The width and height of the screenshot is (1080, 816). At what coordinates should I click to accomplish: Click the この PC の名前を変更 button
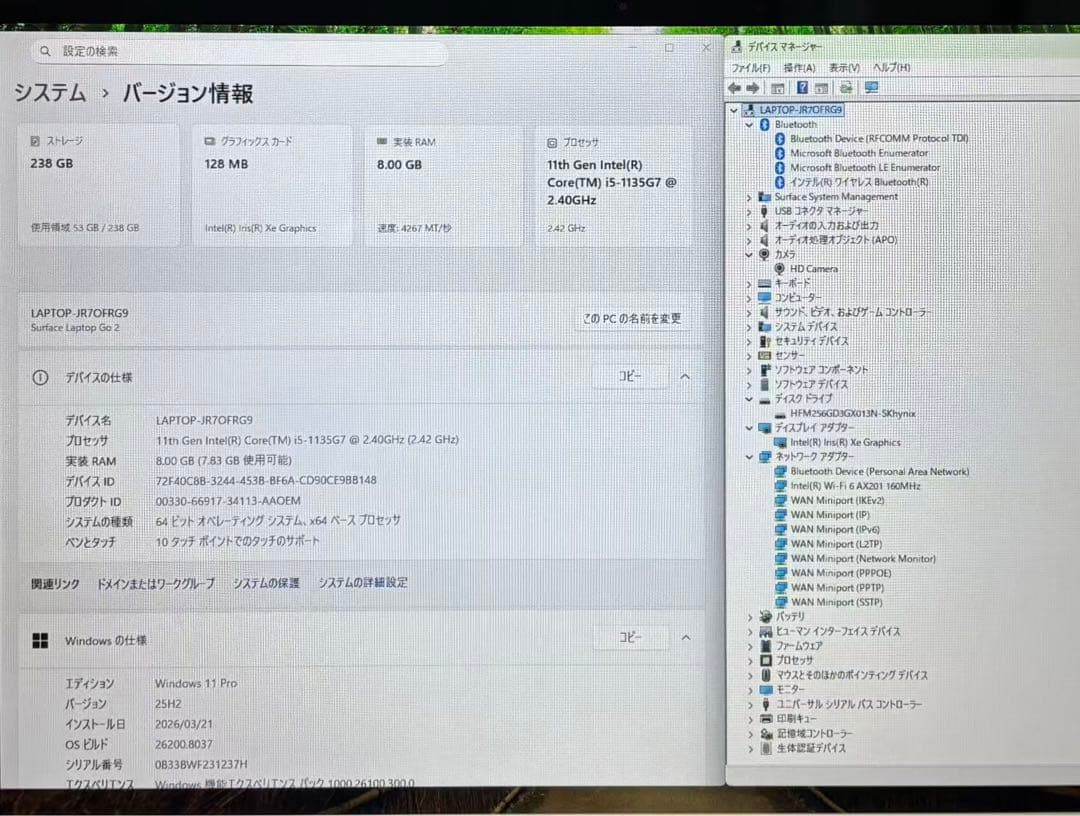click(633, 317)
